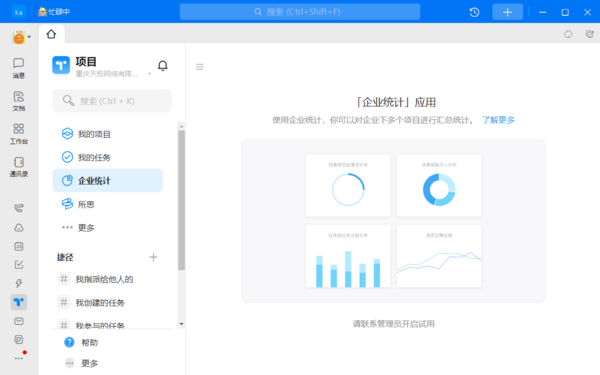600x375 pixels.
Task: Click the notification bell icon
Action: [163, 66]
